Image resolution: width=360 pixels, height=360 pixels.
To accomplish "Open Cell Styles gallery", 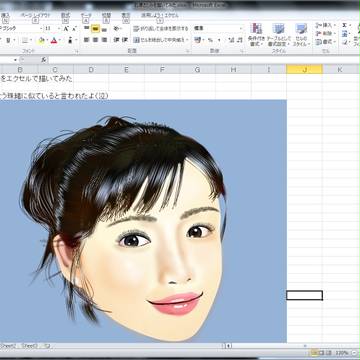I will pyautogui.click(x=301, y=35).
